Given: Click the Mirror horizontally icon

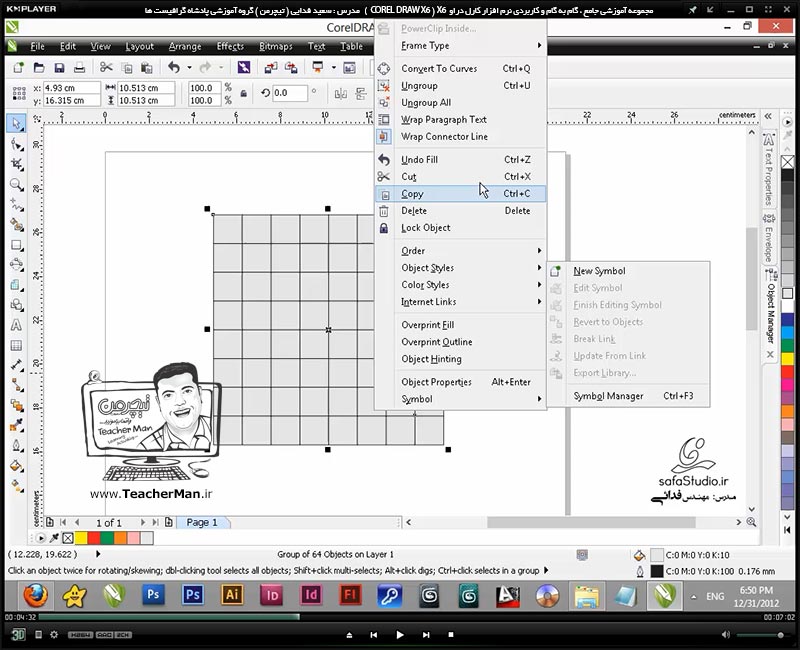Looking at the screenshot, I should point(340,94).
